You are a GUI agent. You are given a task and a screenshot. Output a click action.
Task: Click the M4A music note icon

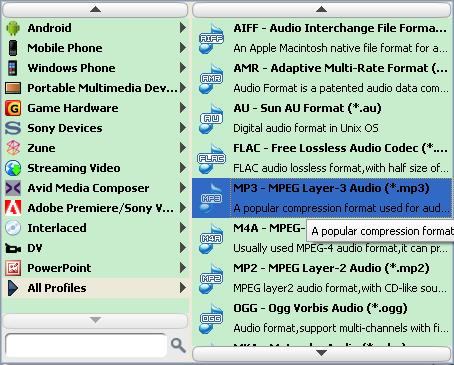211,239
